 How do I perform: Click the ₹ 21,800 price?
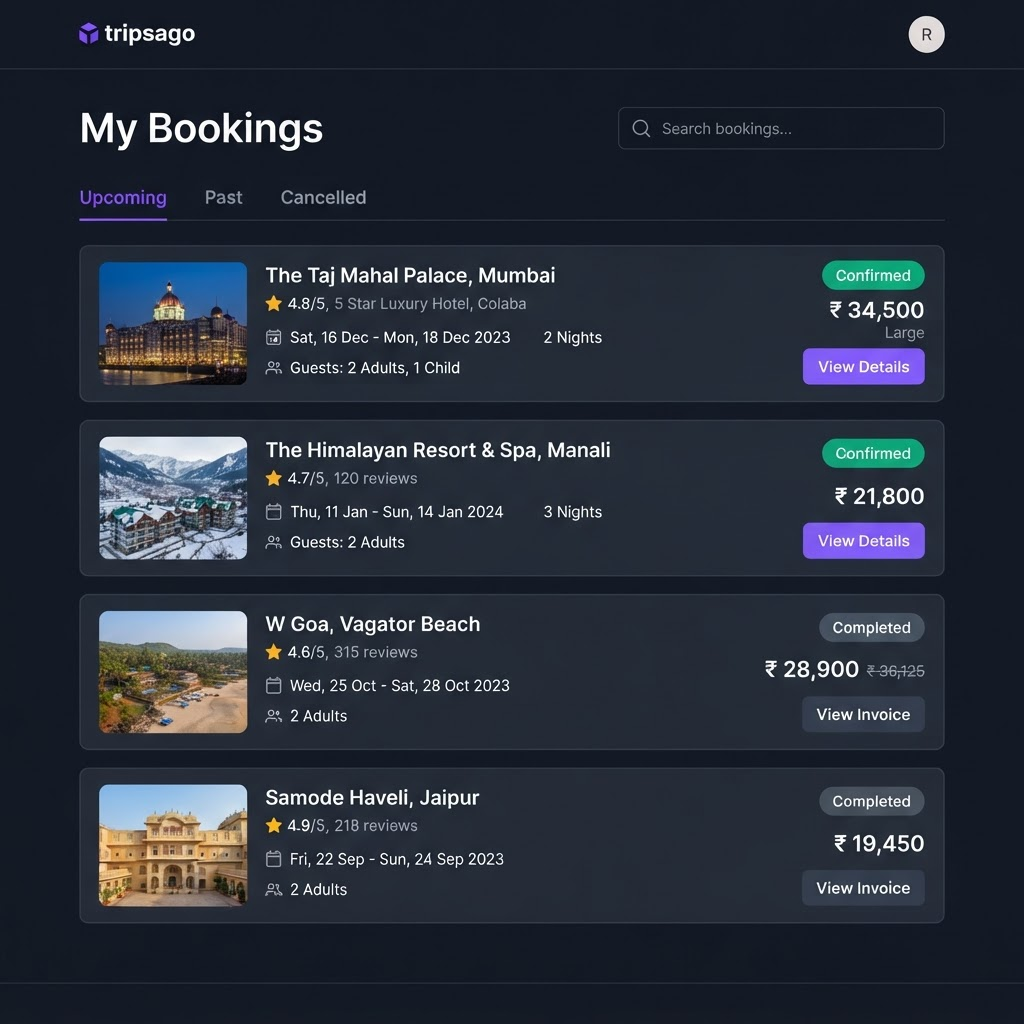[879, 496]
